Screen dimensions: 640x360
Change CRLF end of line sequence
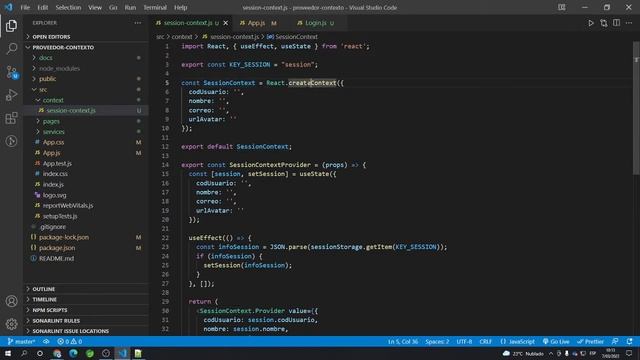click(485, 341)
